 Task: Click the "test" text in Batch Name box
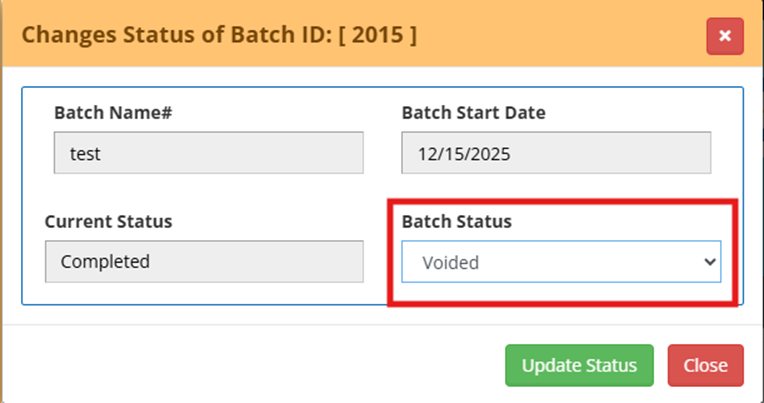(x=85, y=155)
